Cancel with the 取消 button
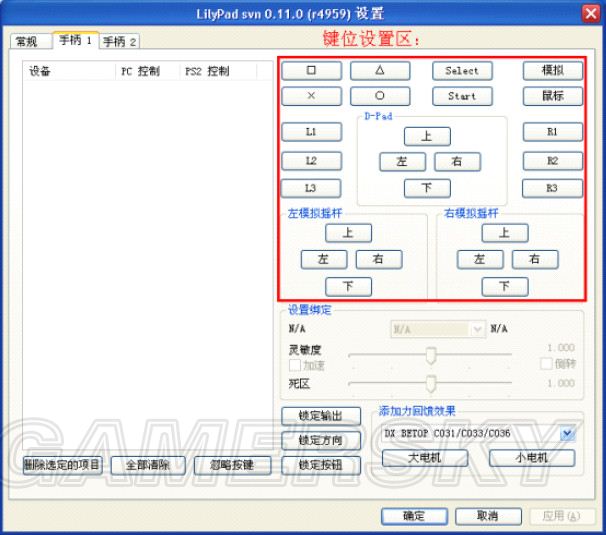Viewport: 606px width, 535px height. click(x=489, y=516)
